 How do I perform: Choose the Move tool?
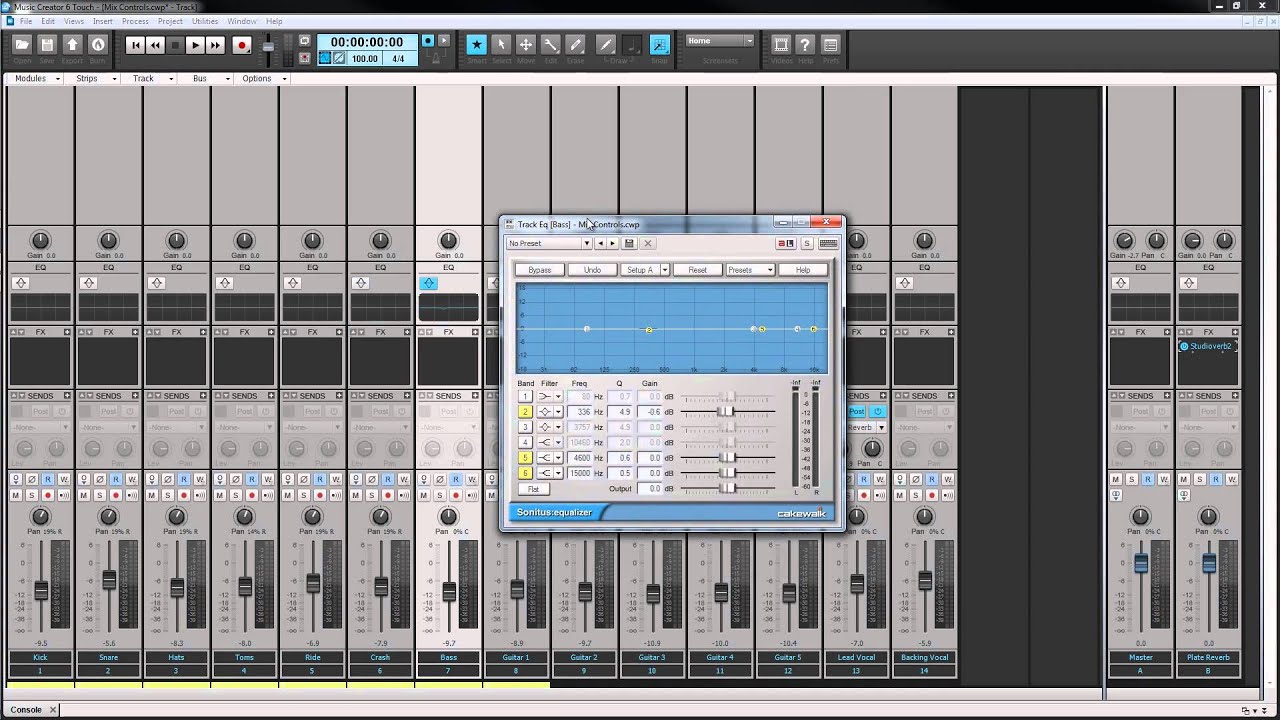(x=525, y=44)
